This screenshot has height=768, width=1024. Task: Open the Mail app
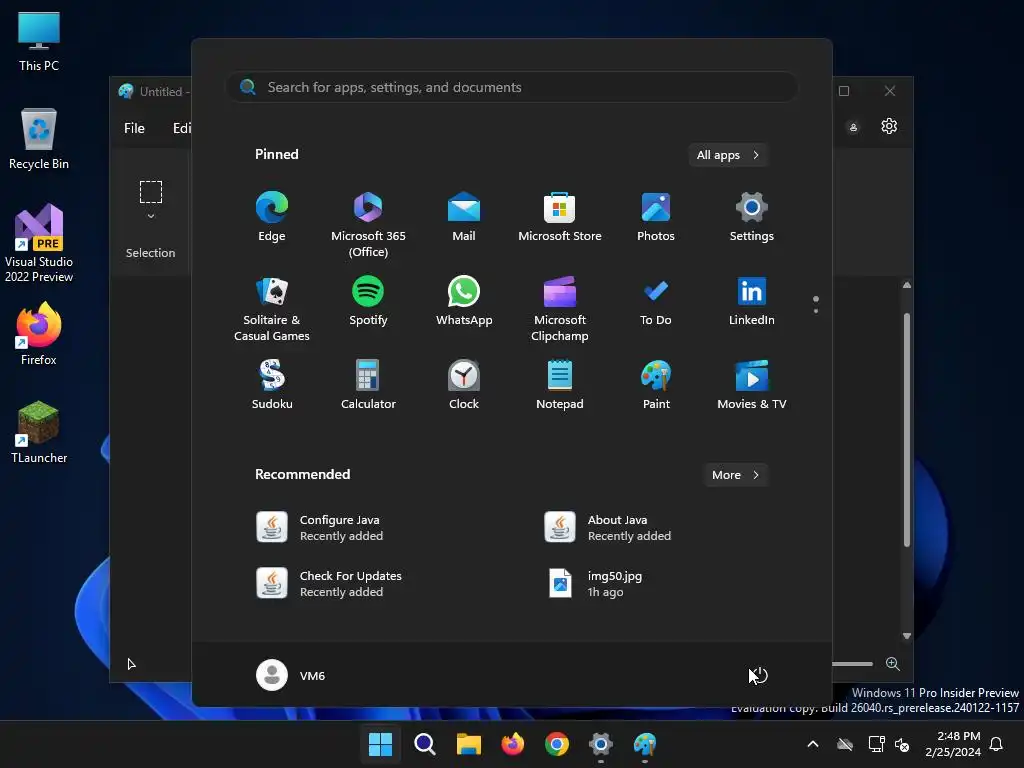464,217
